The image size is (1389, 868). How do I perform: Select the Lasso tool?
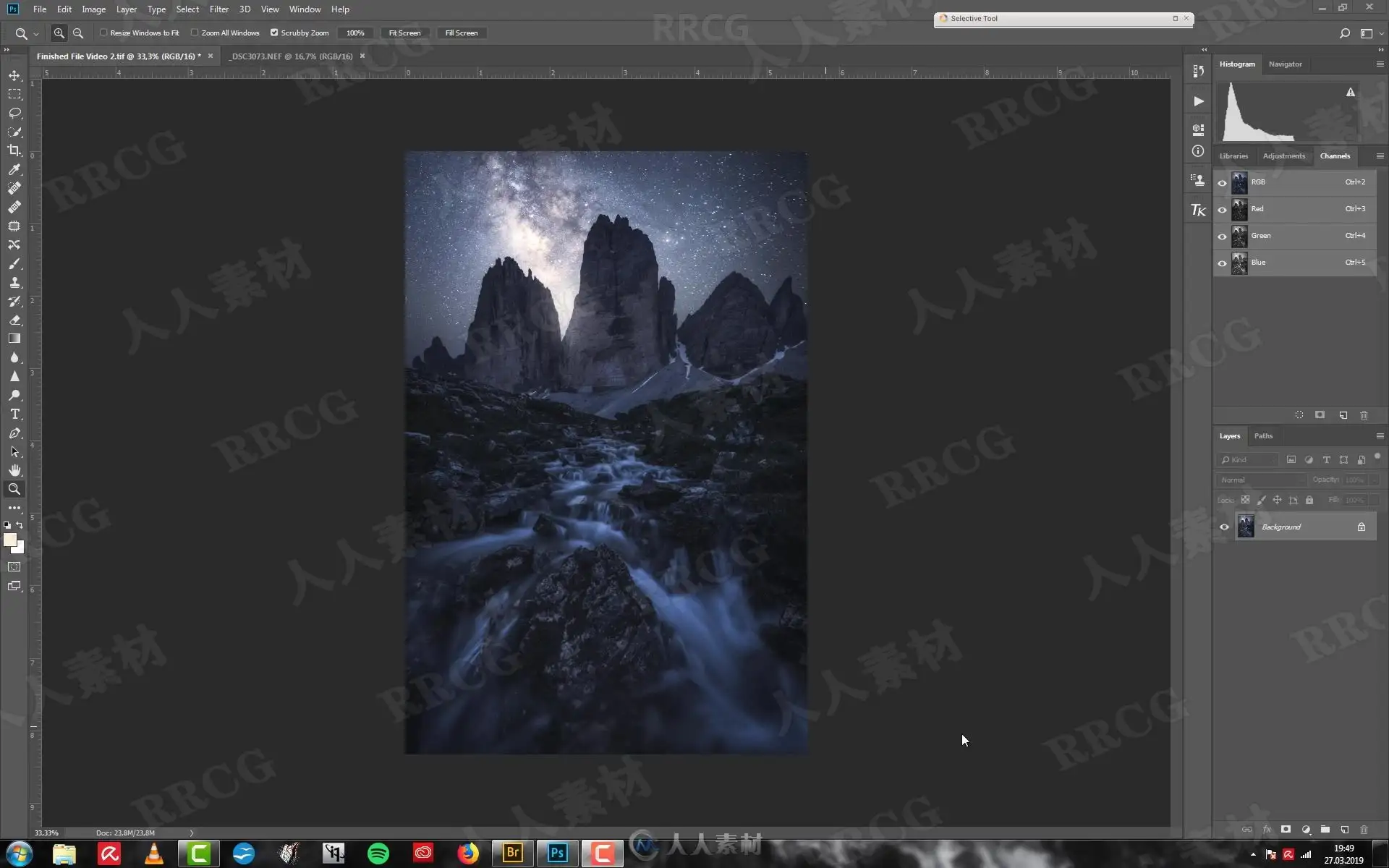14,113
